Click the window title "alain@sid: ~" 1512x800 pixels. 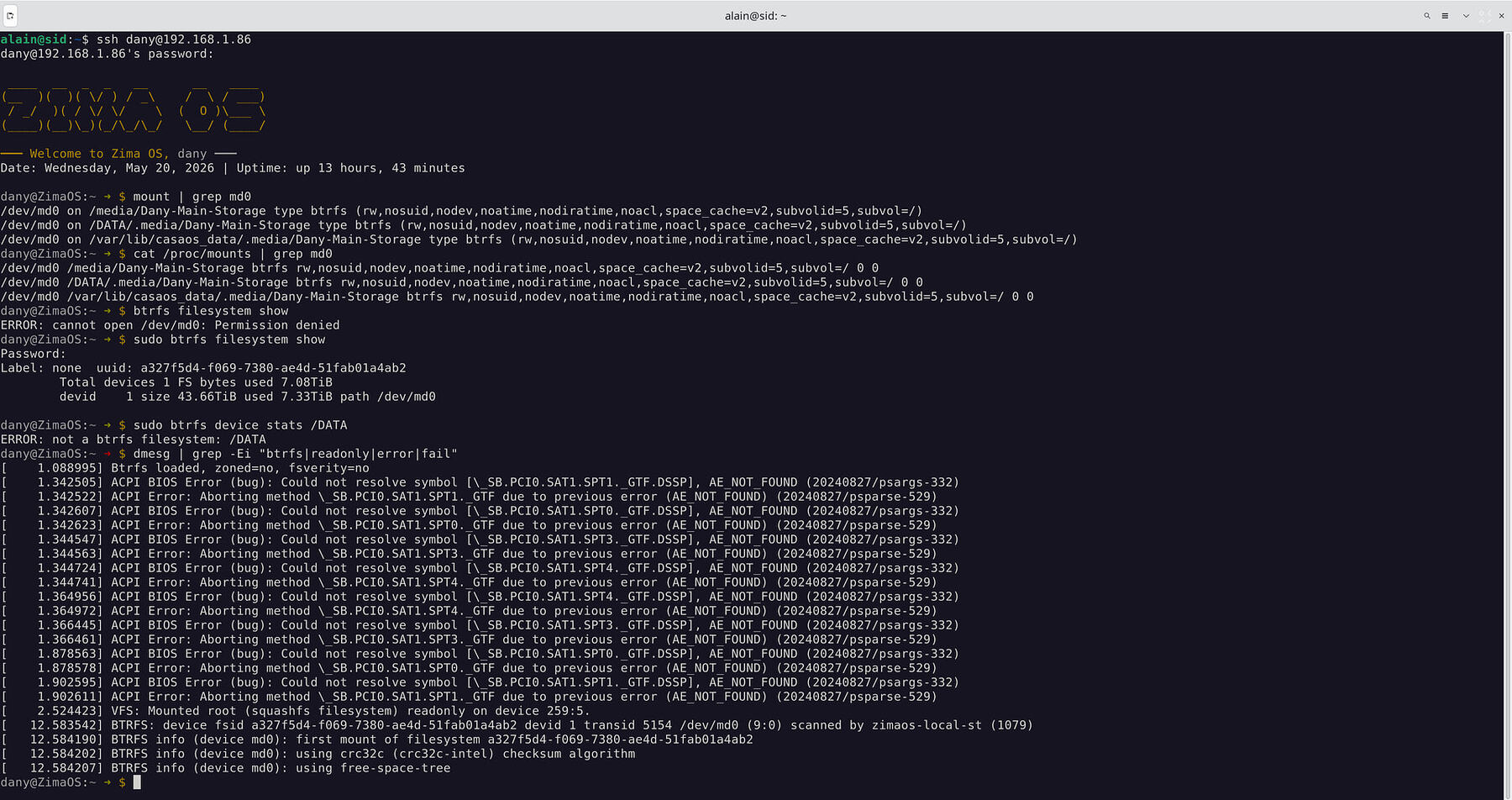[755, 15]
